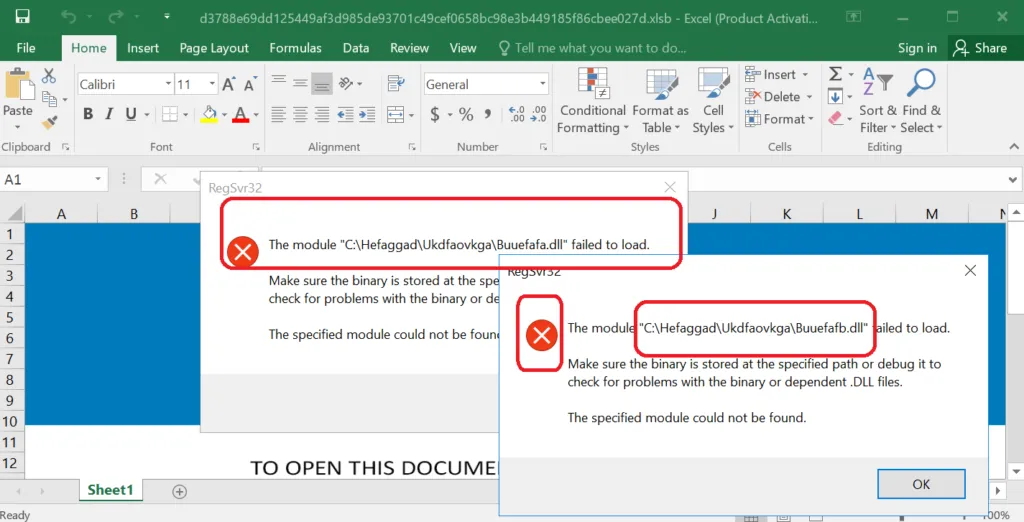Apply Percent Style icon

pyautogui.click(x=466, y=114)
